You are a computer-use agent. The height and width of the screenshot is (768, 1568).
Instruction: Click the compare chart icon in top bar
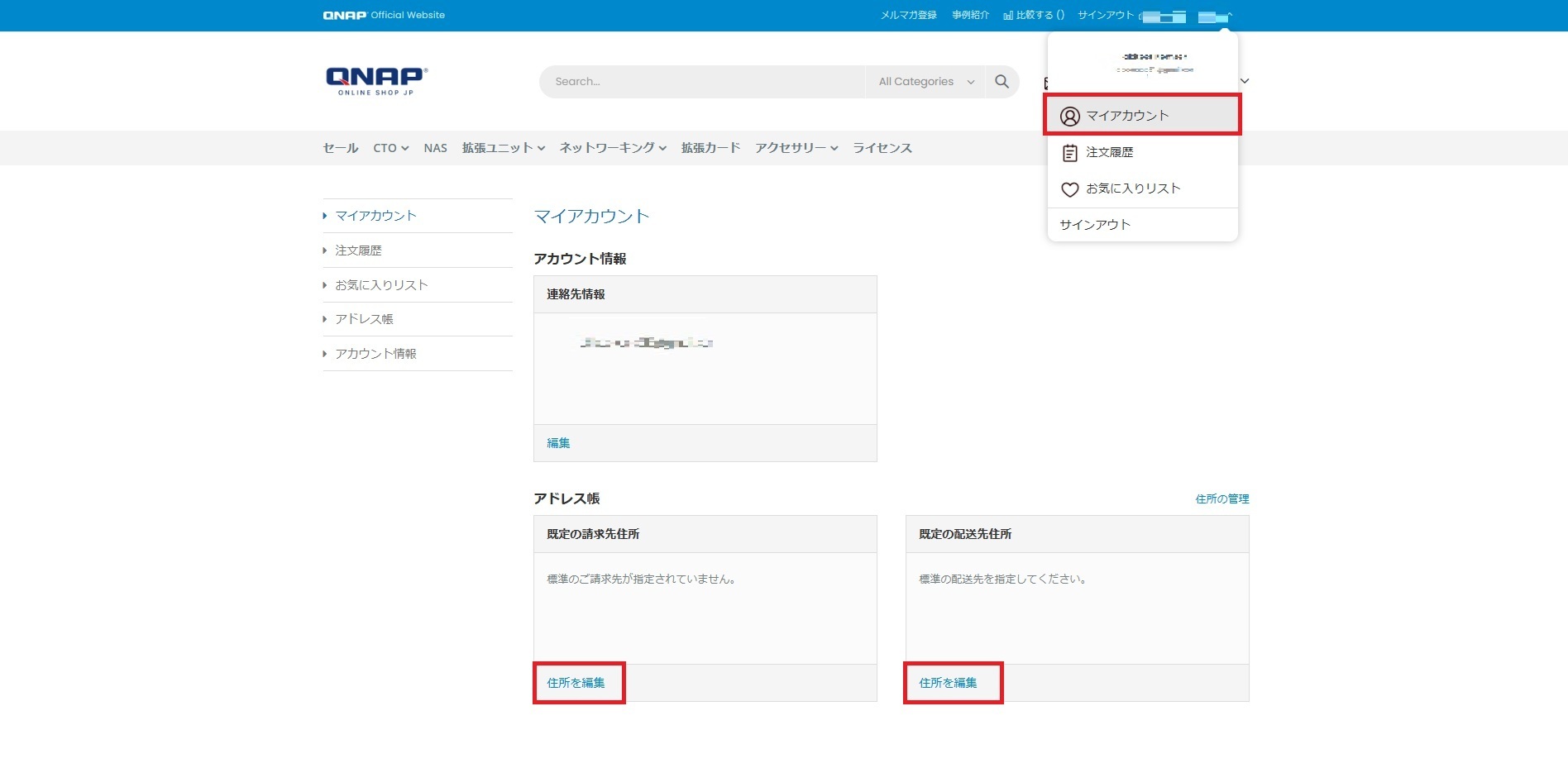[1008, 15]
